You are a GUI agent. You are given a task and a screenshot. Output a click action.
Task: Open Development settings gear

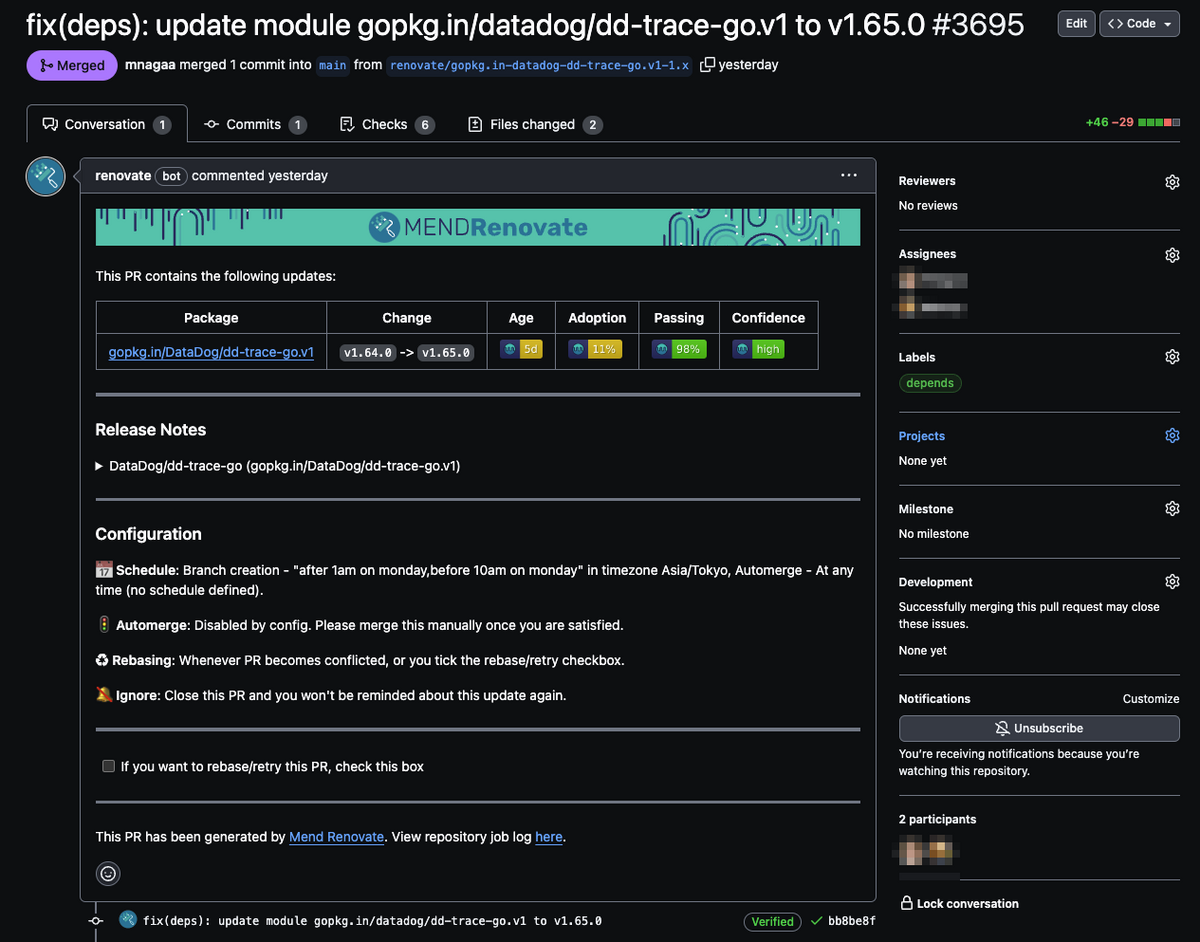pyautogui.click(x=1172, y=582)
